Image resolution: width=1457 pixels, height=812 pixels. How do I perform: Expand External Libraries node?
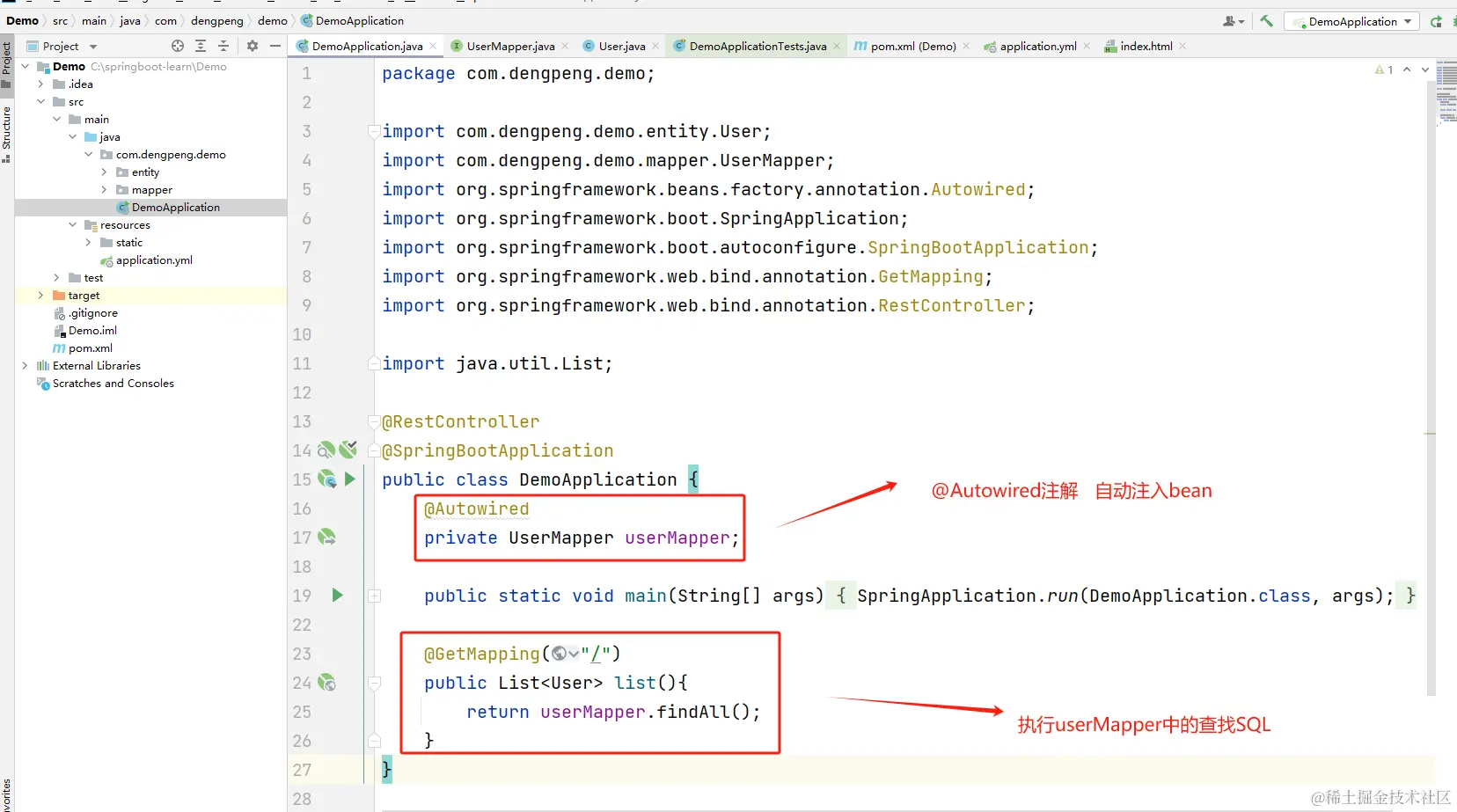25,366
